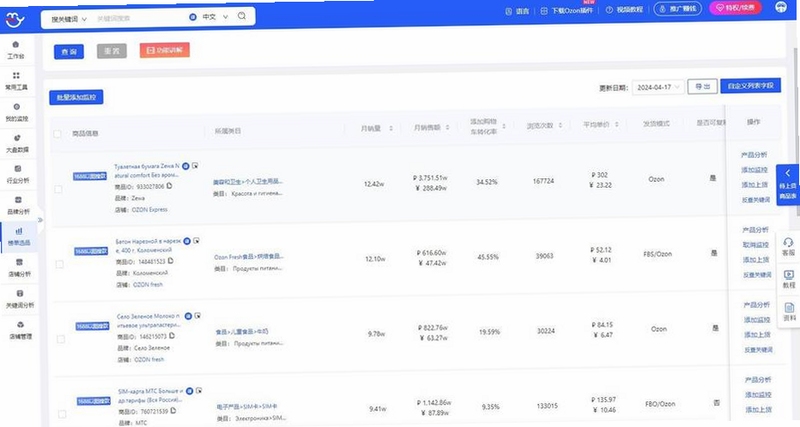
Task: Click 批量添加监控 batch add monitoring button
Action: coord(76,97)
